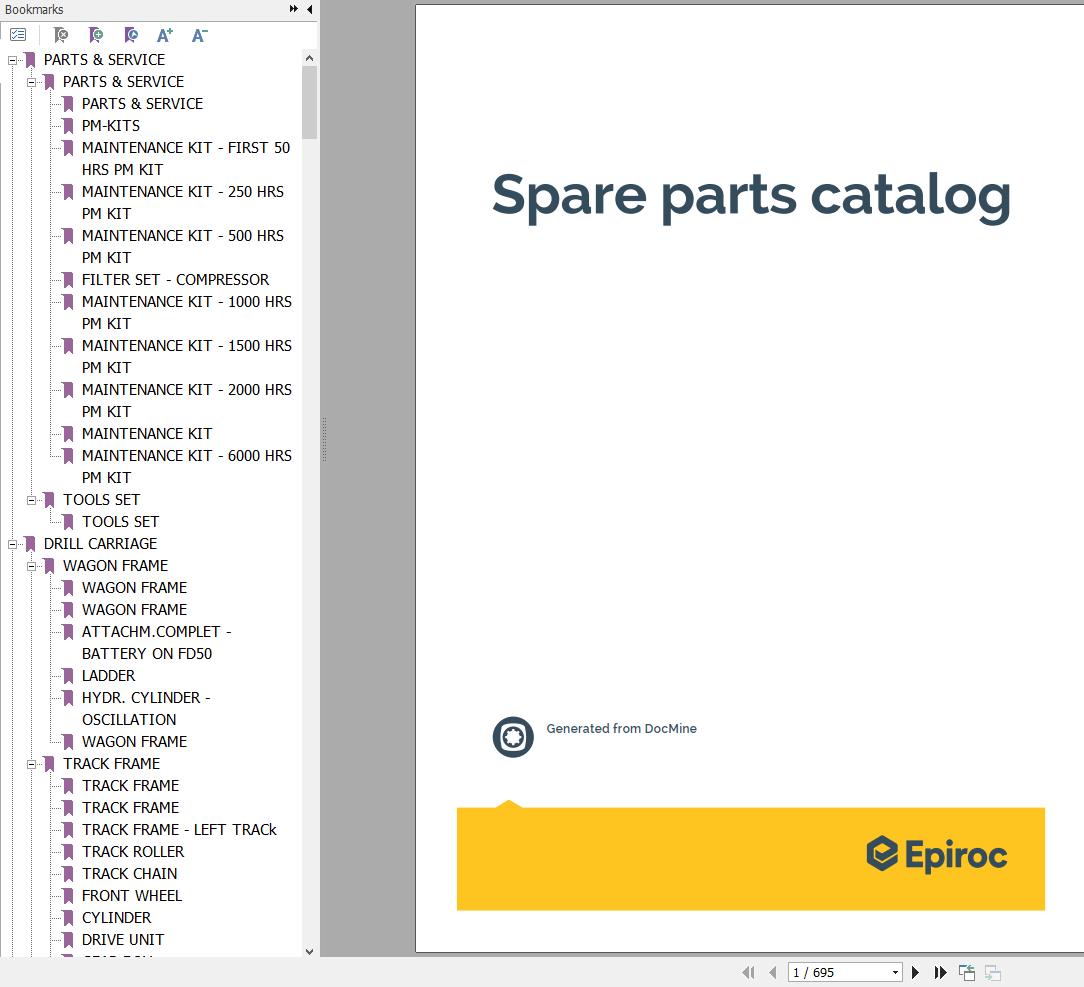This screenshot has width=1084, height=987.
Task: Select the FRONT WHEEL bookmark
Action: click(132, 896)
